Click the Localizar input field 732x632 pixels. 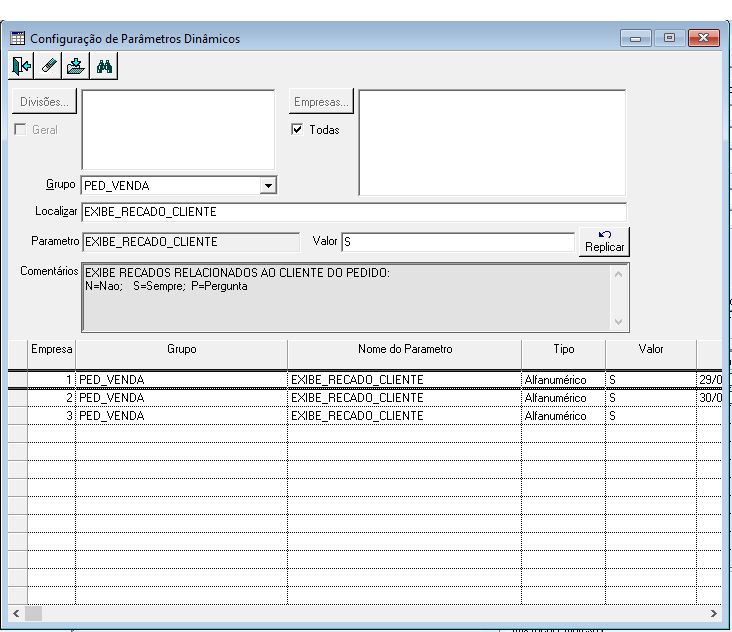(x=354, y=212)
